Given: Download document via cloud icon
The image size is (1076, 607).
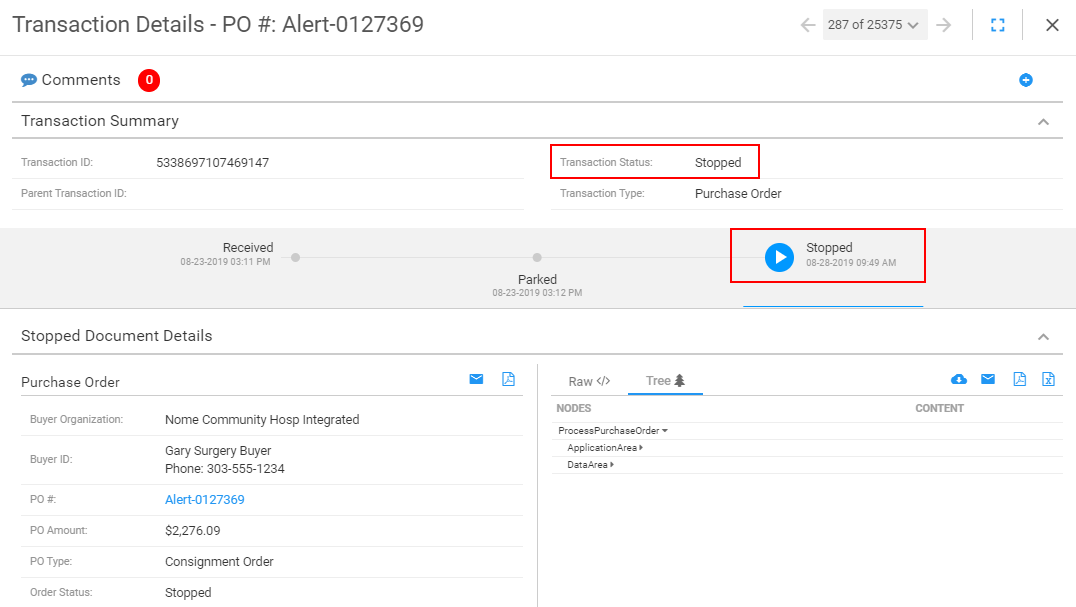Looking at the screenshot, I should pos(958,379).
